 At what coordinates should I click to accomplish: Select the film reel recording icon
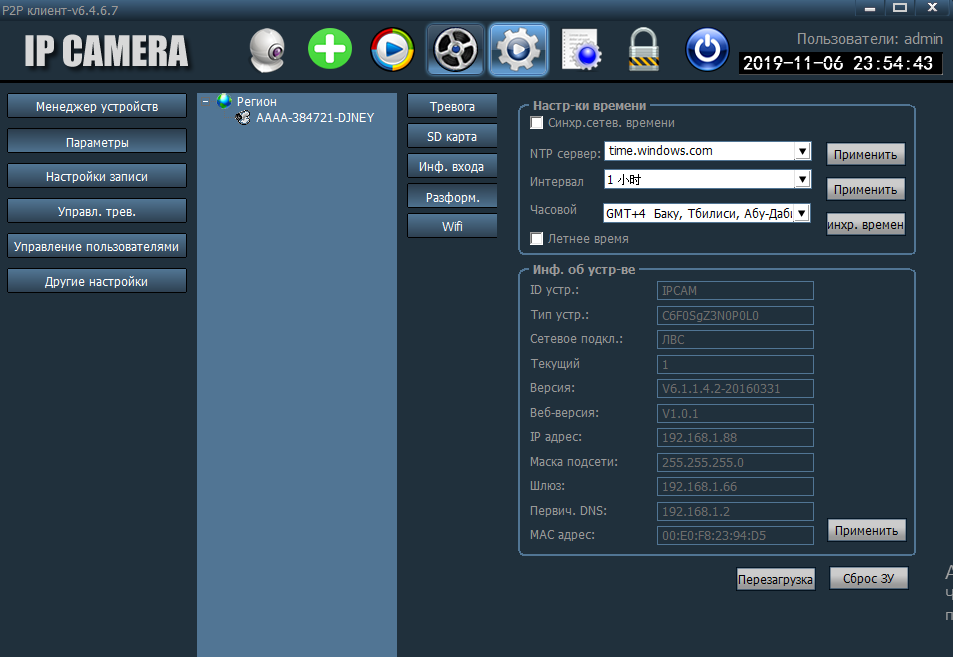(456, 49)
